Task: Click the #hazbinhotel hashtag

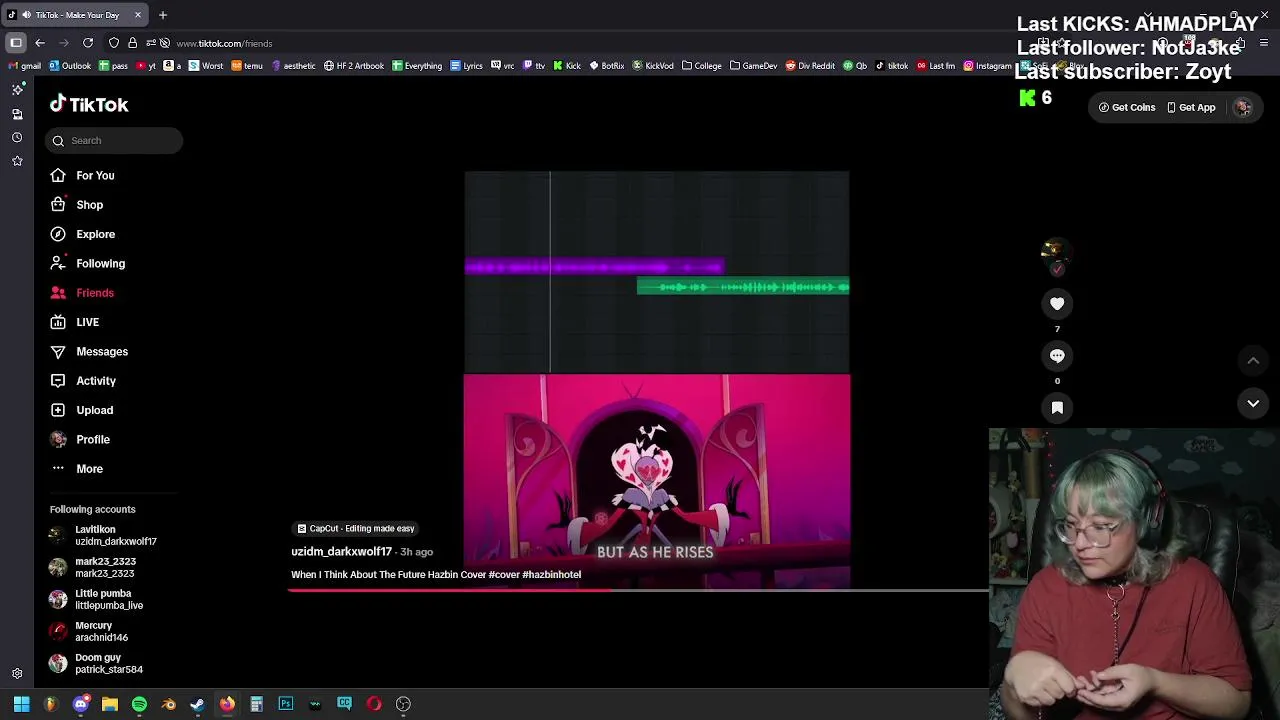Action: pyautogui.click(x=551, y=575)
